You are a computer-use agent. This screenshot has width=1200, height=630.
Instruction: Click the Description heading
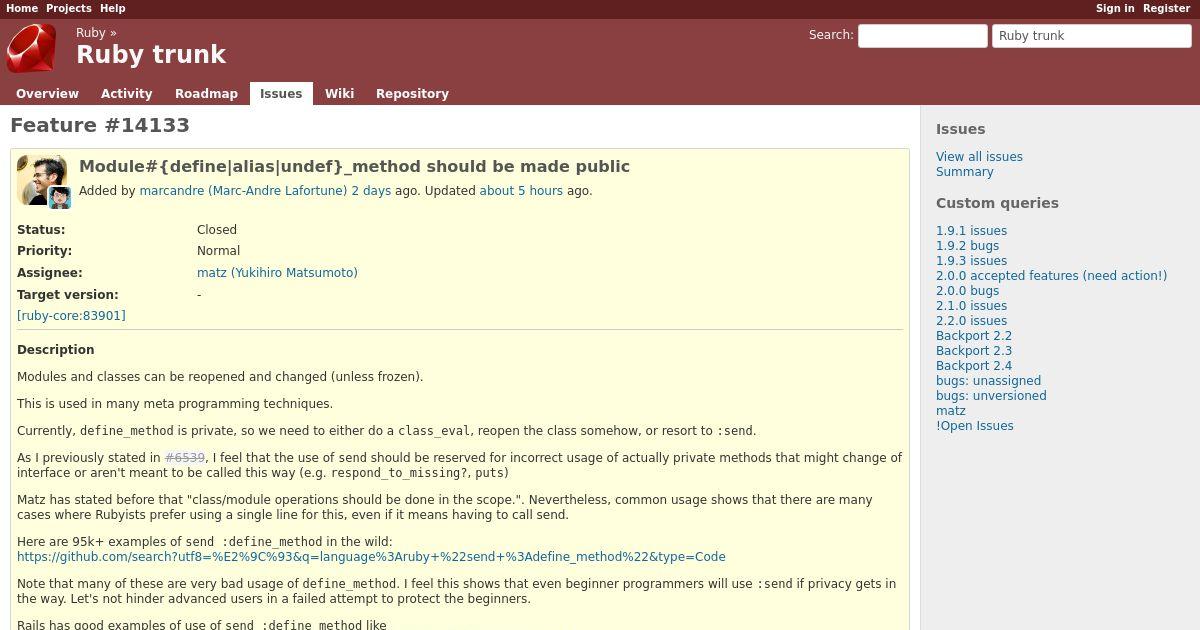click(56, 349)
